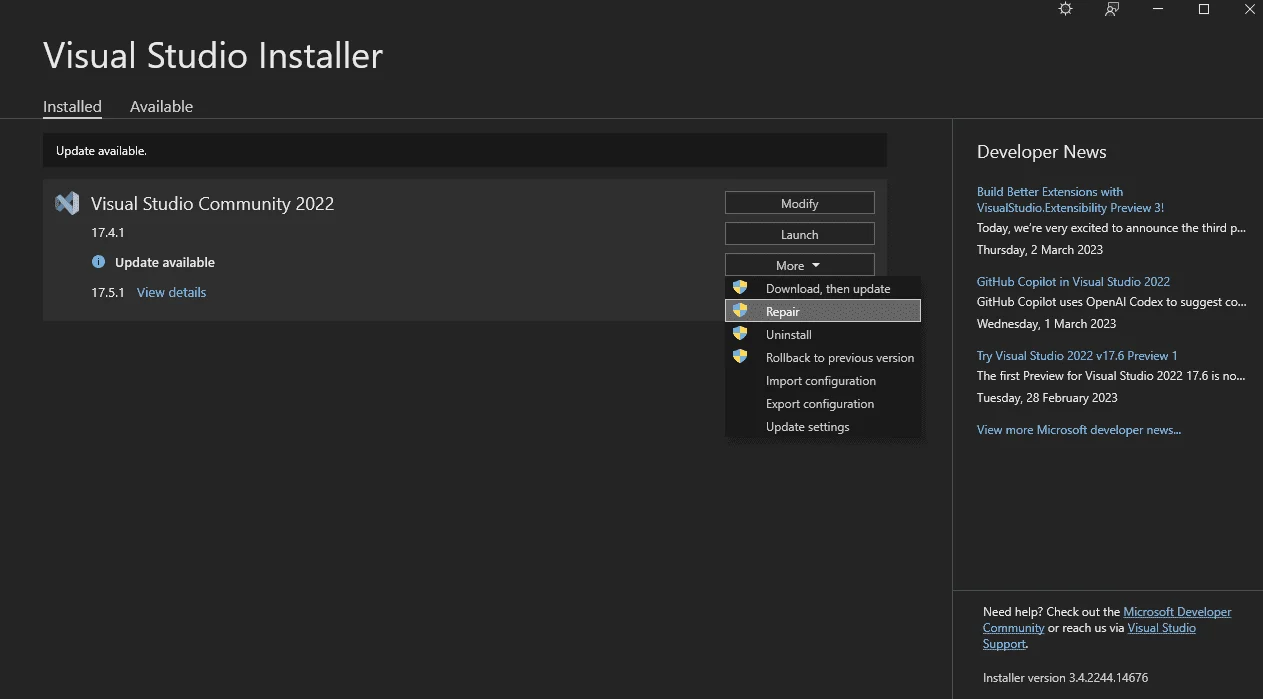The image size is (1263, 699).
Task: Click shield icon beside Download, then update
Action: 740,288
